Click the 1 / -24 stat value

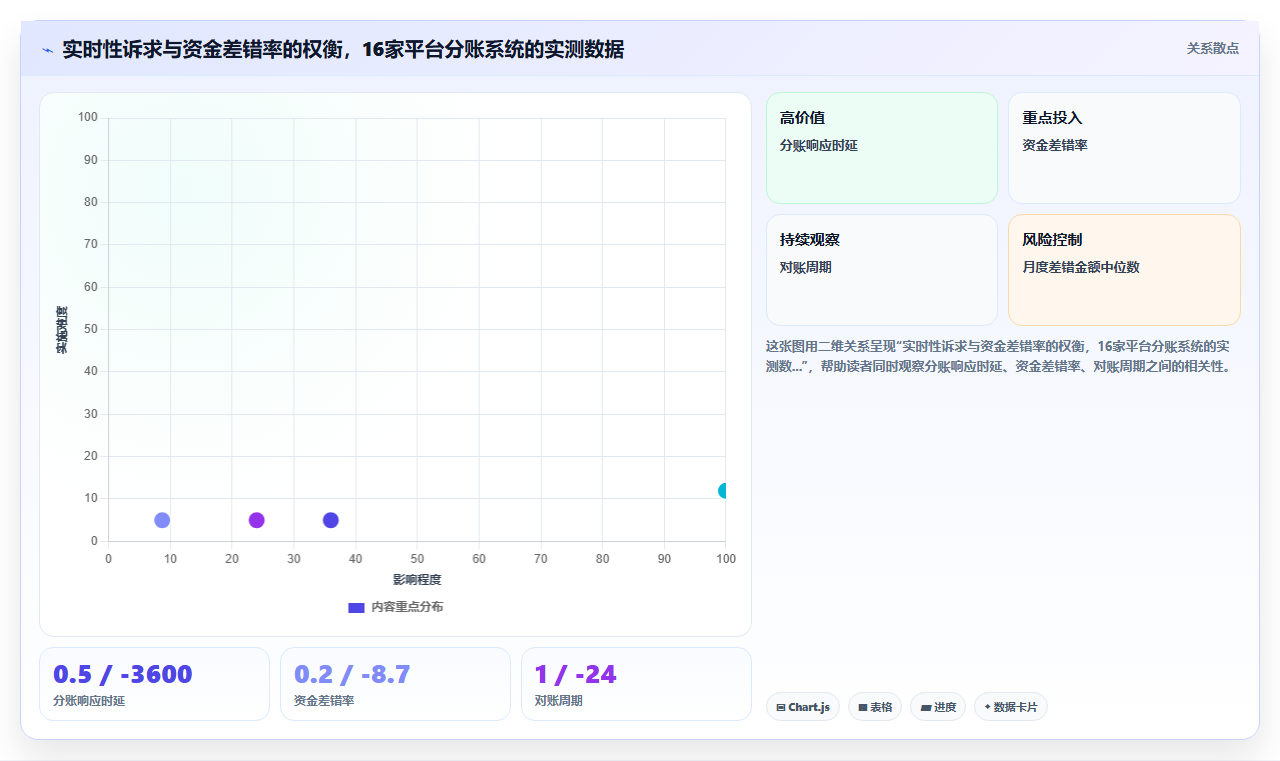(x=576, y=674)
